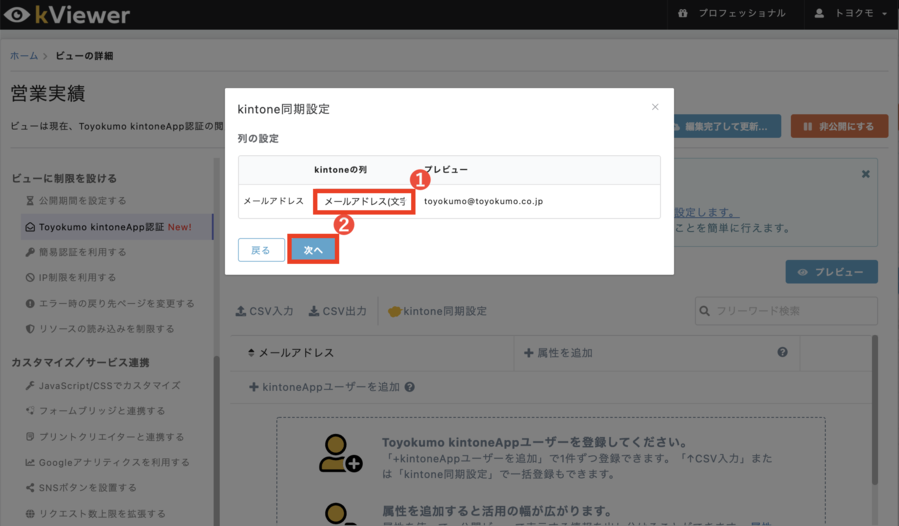Open リソースの読み込みを制限する
The height and width of the screenshot is (526, 899).
(99, 329)
